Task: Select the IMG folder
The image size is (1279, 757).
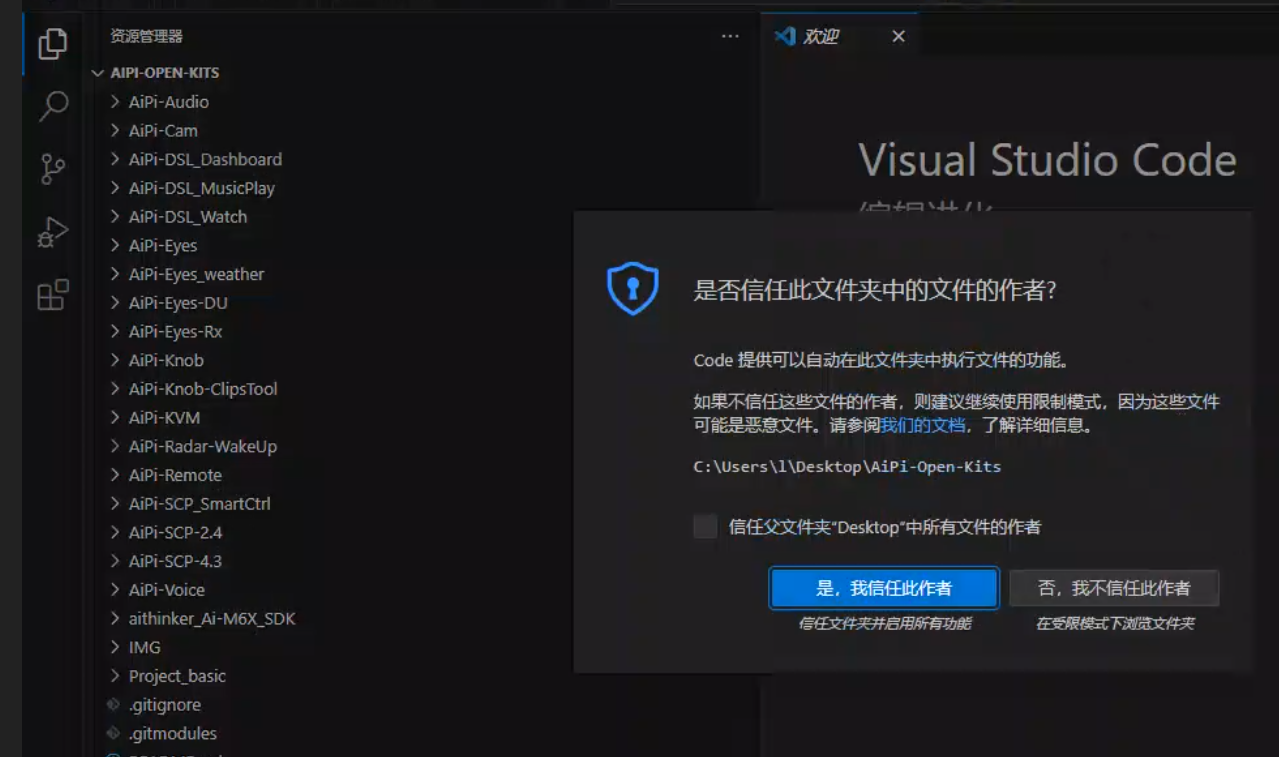Action: (144, 648)
